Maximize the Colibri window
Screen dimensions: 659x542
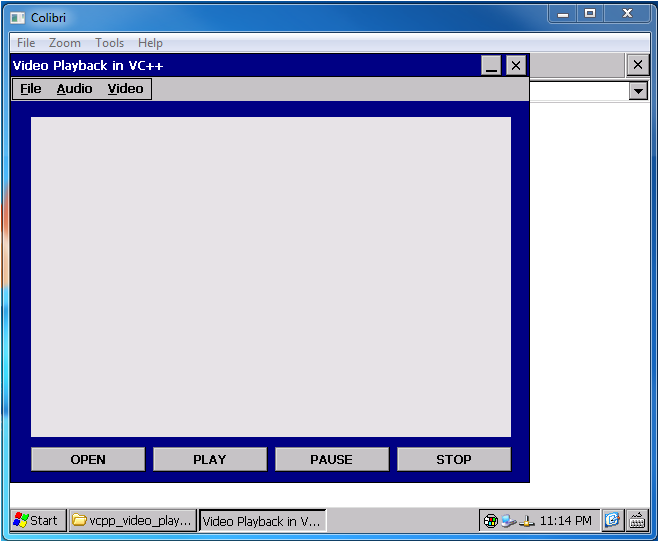(590, 13)
